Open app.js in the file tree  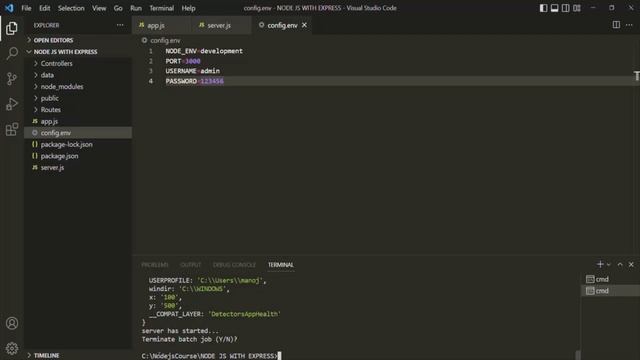[x=78, y=121]
